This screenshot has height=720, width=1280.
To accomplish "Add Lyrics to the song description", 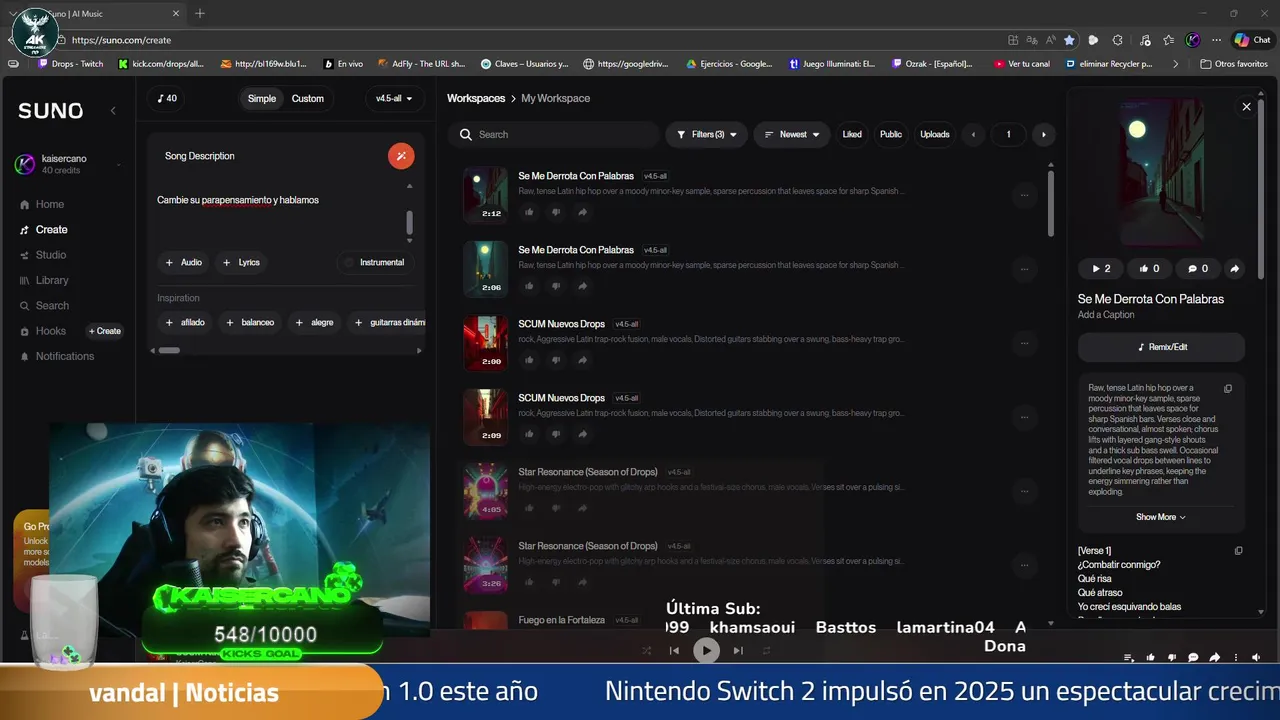I will [241, 262].
